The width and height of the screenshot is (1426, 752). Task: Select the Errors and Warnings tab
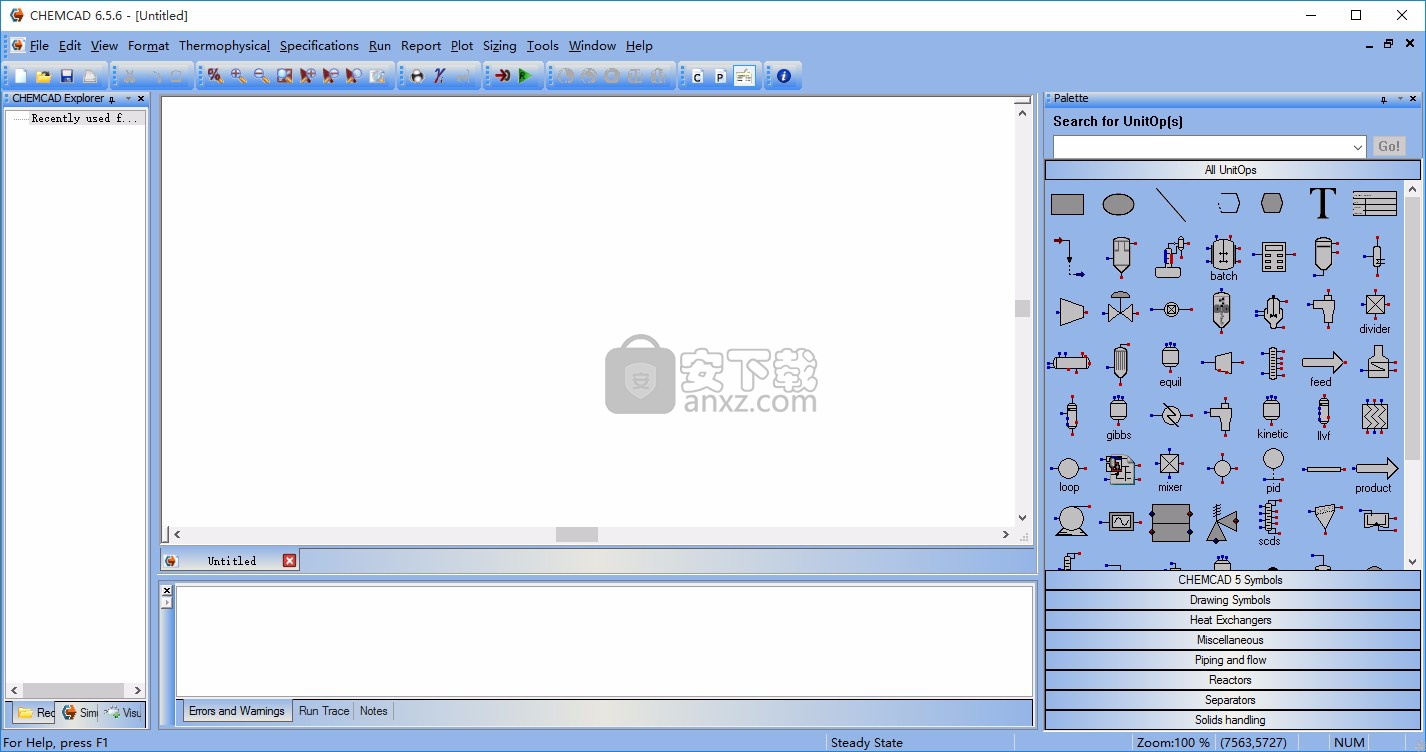coord(237,711)
